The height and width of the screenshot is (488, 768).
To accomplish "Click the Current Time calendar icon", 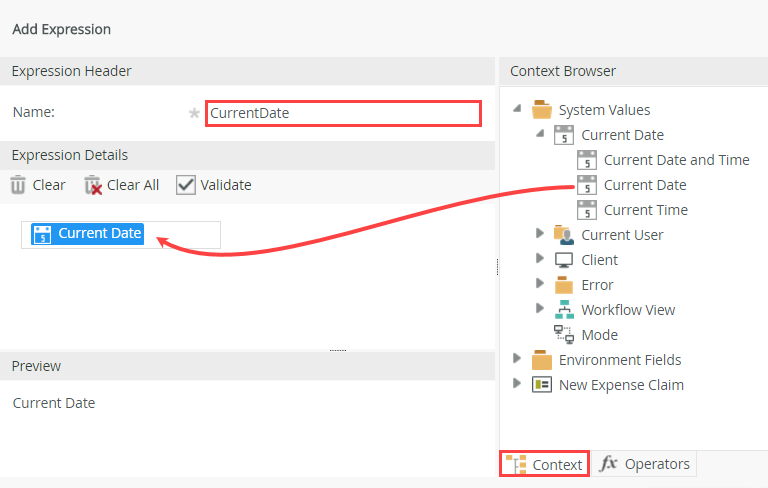I will coord(587,210).
